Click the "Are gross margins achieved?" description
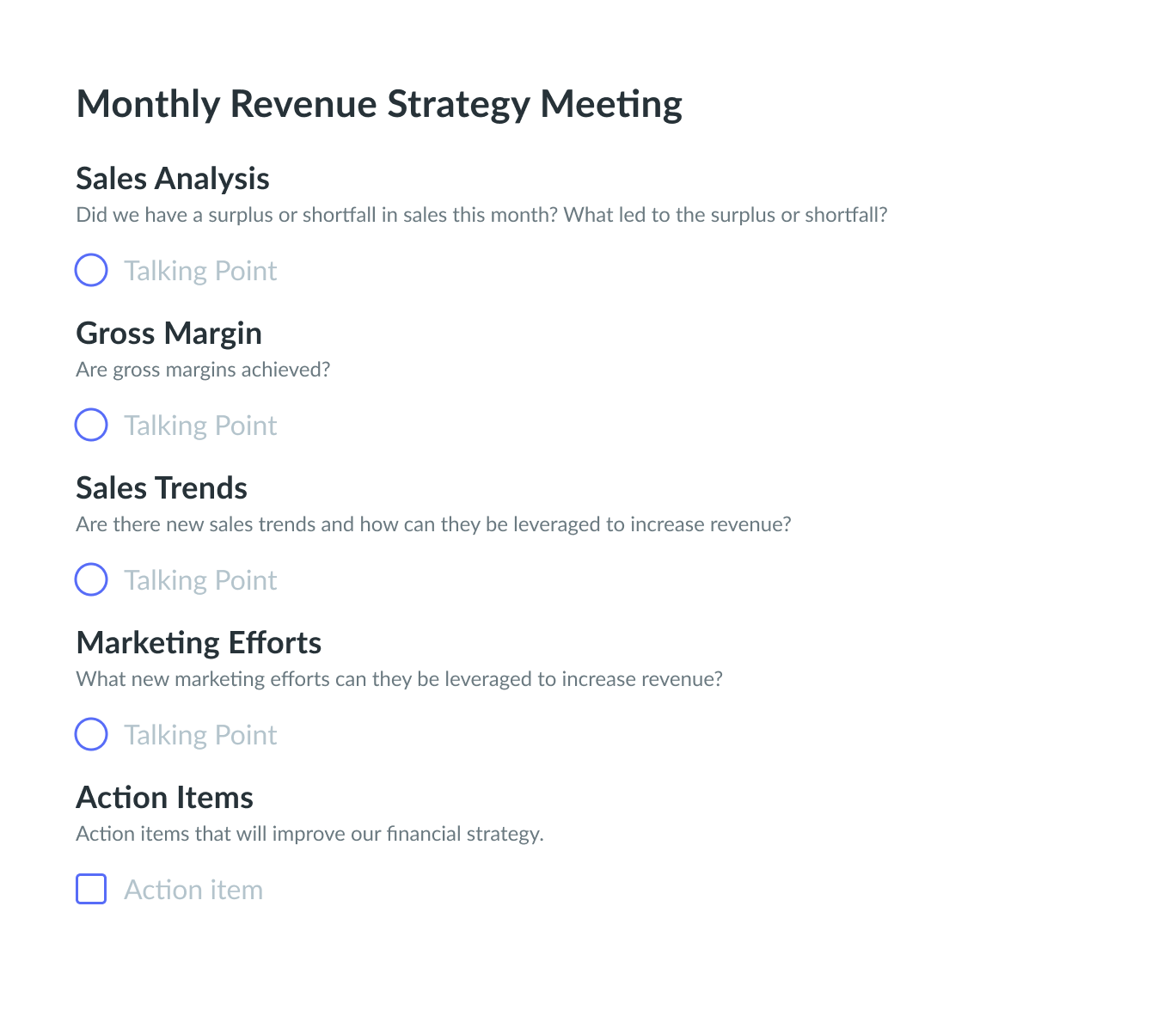This screenshot has height=1035, width=1176. (203, 370)
